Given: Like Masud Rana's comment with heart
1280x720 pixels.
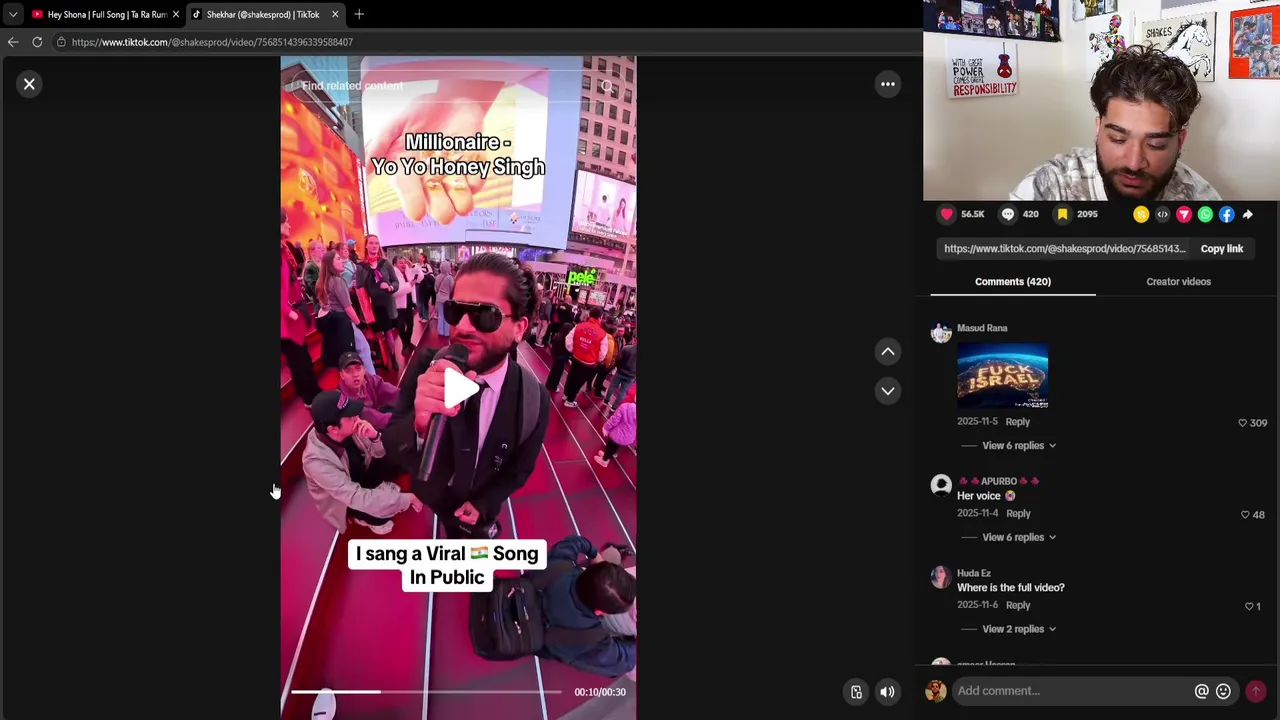Looking at the screenshot, I should tap(1243, 423).
